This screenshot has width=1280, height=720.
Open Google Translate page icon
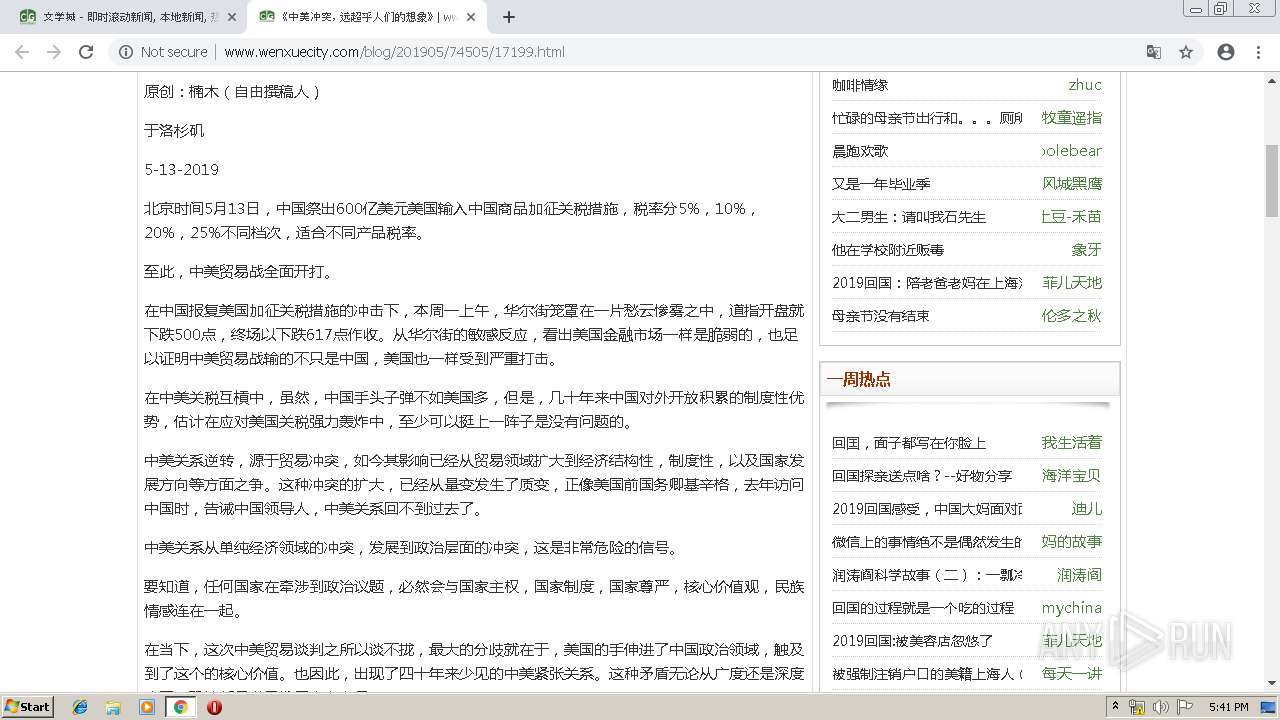(x=1154, y=52)
